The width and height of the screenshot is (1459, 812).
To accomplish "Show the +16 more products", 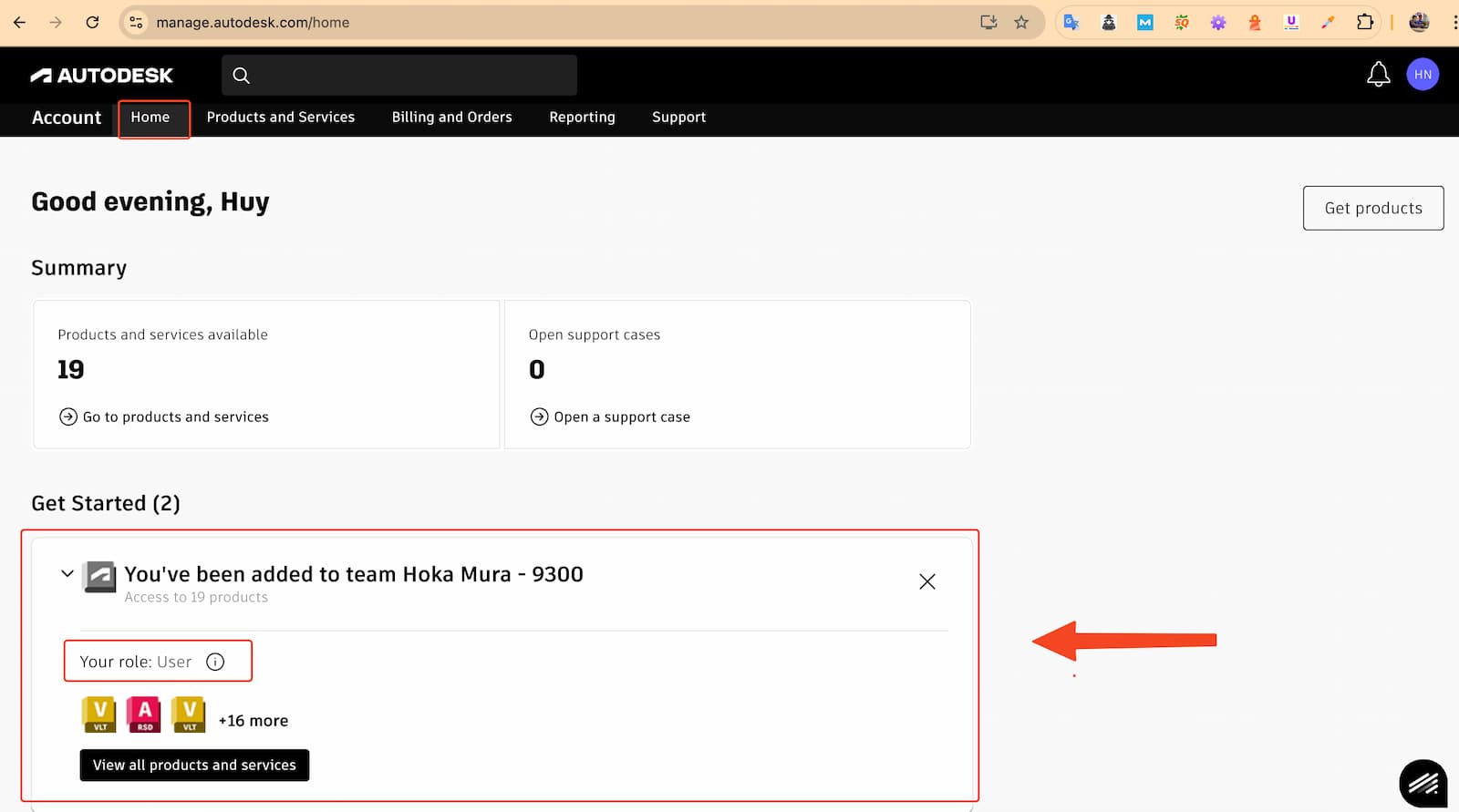I will point(254,721).
